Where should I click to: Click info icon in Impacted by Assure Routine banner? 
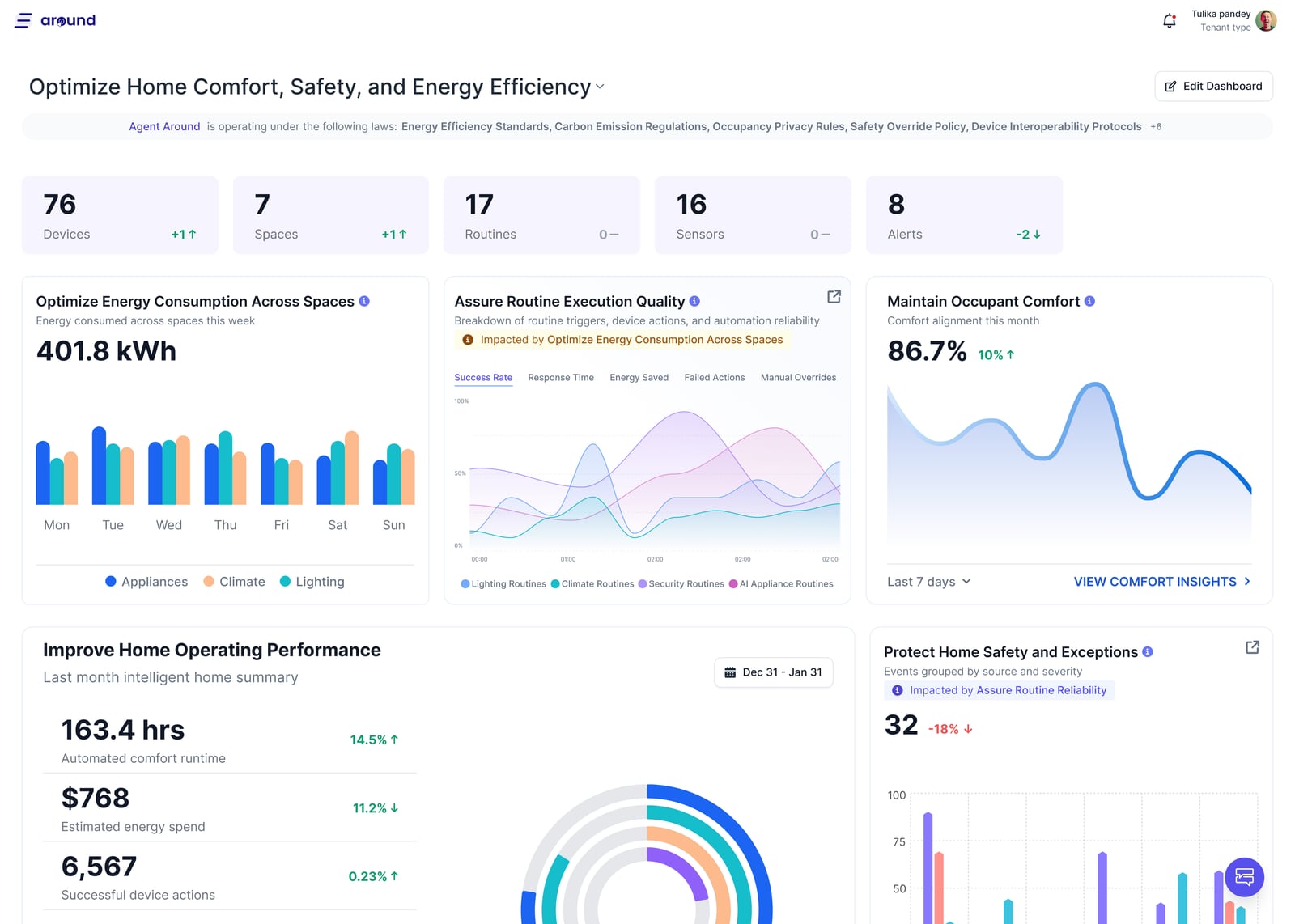pos(897,690)
